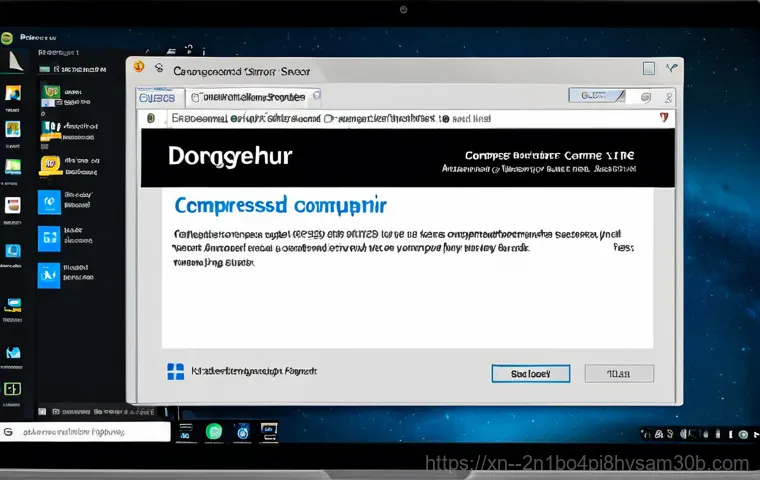Click the green round icon at top-left corner
Image resolution: width=760 pixels, height=480 pixels.
pos(7,38)
